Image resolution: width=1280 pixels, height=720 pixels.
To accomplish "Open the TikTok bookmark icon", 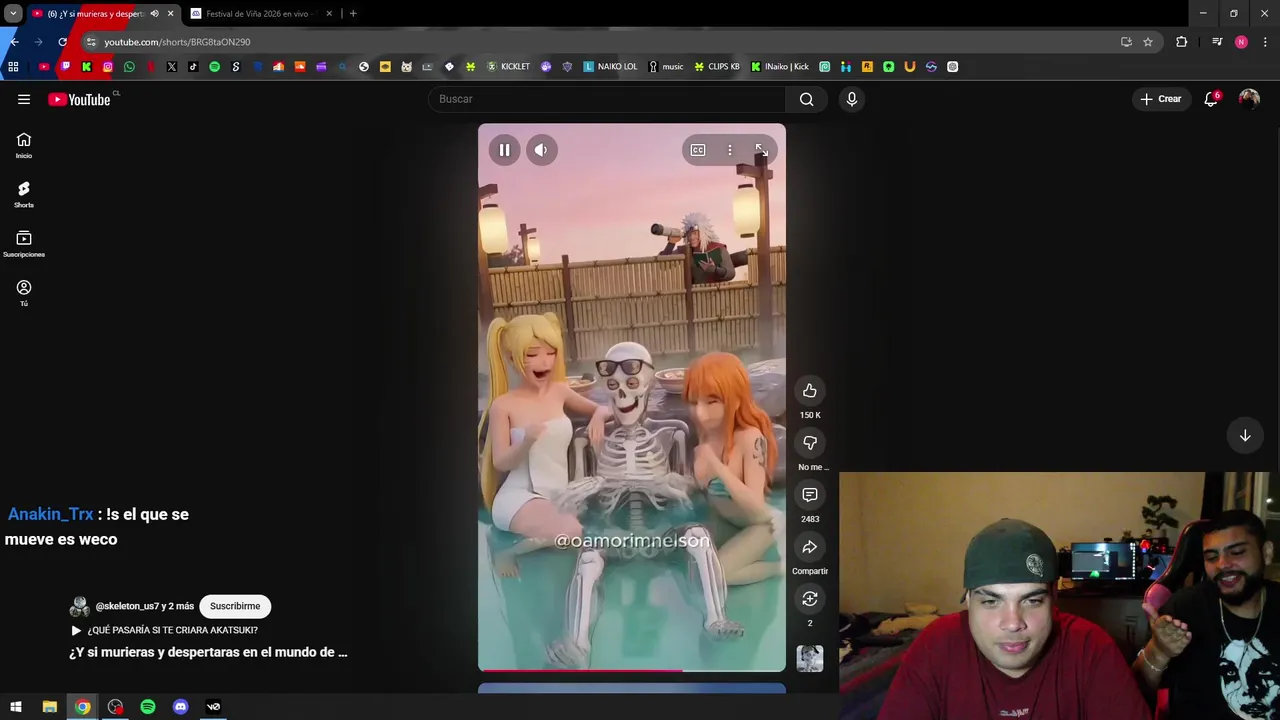I will pos(193,67).
